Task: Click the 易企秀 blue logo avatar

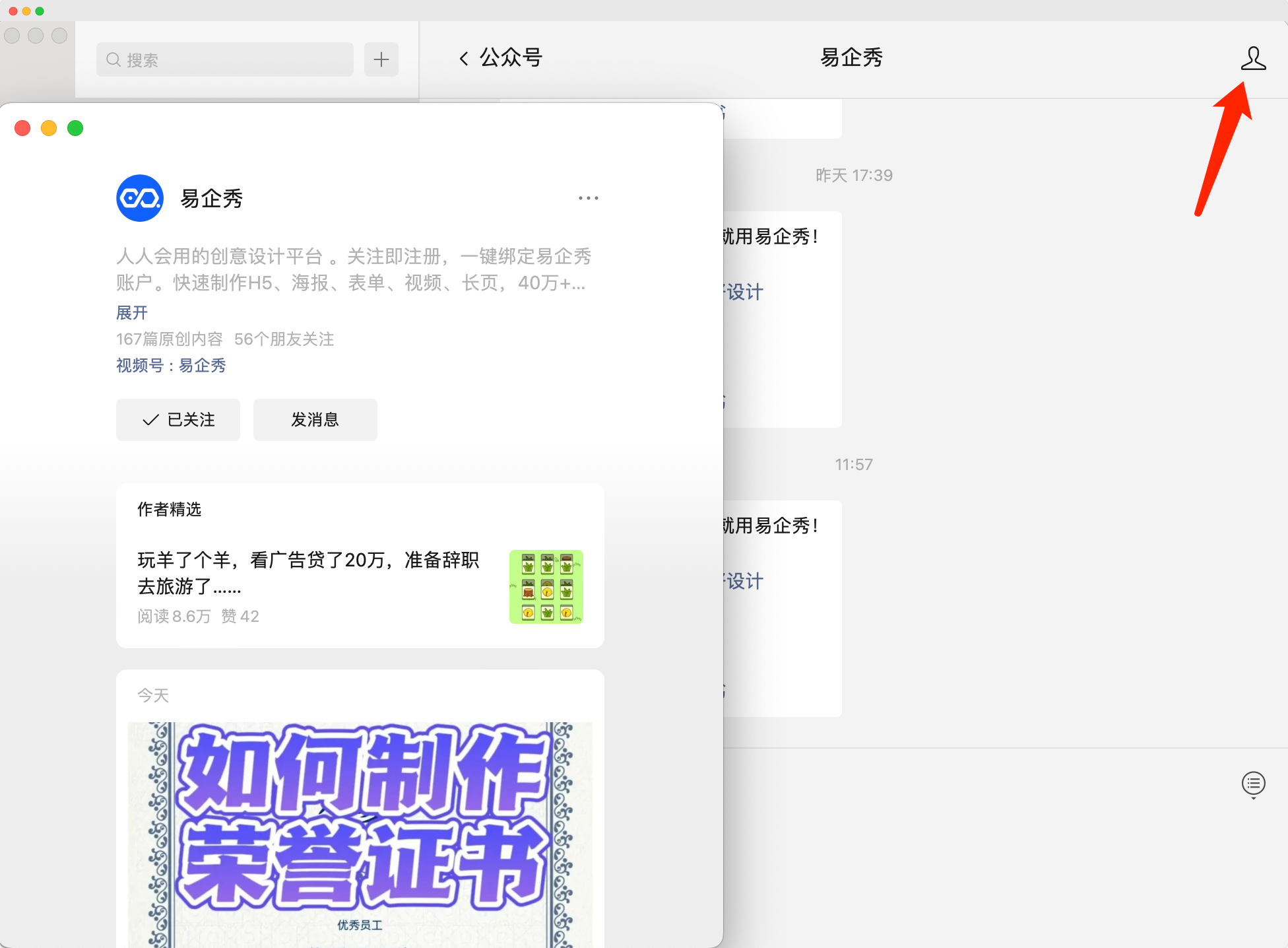Action: click(x=140, y=198)
